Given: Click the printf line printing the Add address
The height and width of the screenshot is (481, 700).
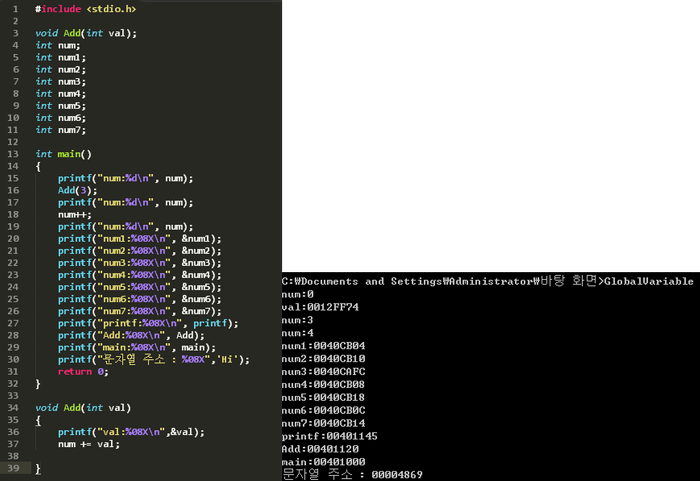Looking at the screenshot, I should click(131, 335).
